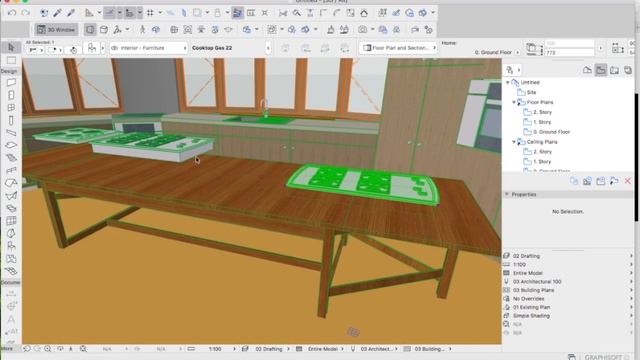
Task: Toggle grid snap icon
Action: [151, 13]
